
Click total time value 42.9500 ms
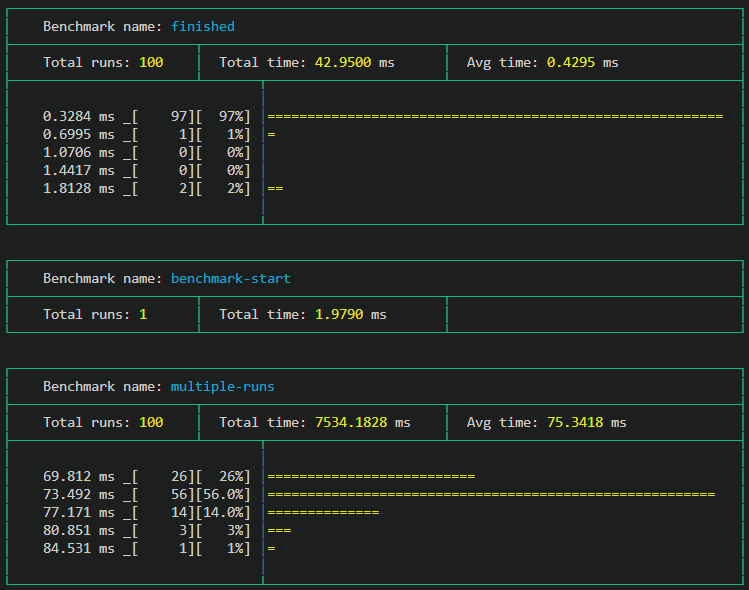pyautogui.click(x=354, y=63)
